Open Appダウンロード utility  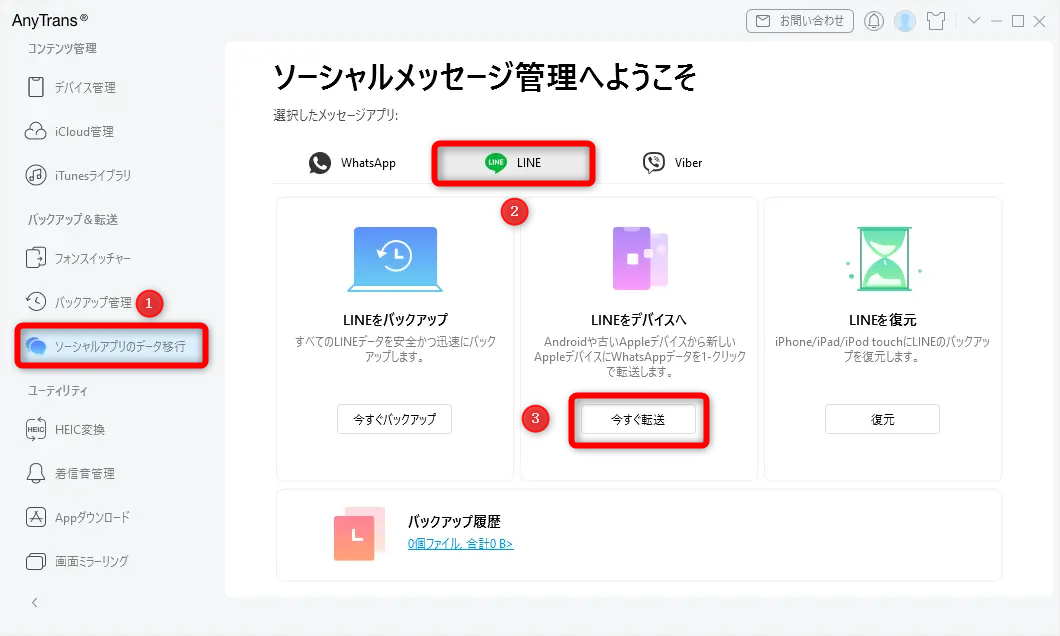92,517
